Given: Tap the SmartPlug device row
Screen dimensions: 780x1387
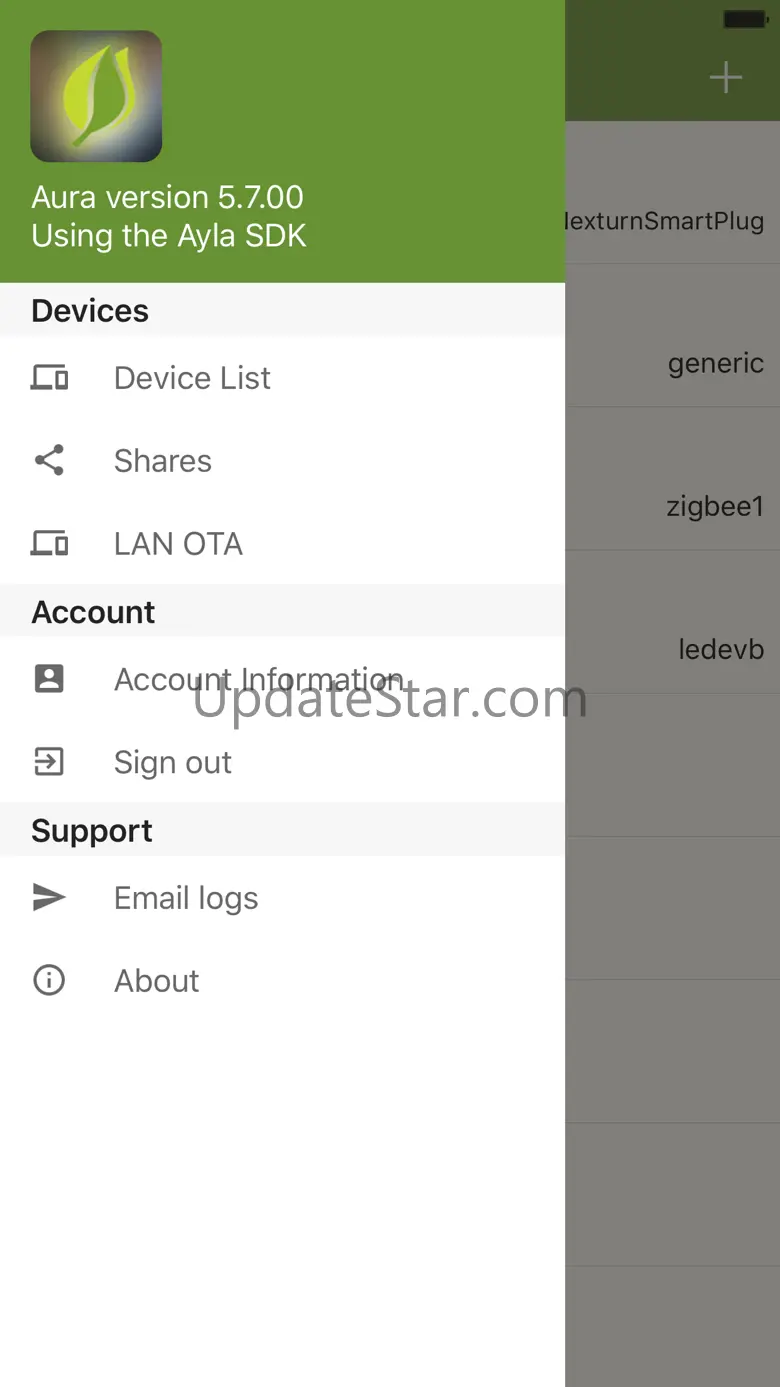Looking at the screenshot, I should click(672, 221).
